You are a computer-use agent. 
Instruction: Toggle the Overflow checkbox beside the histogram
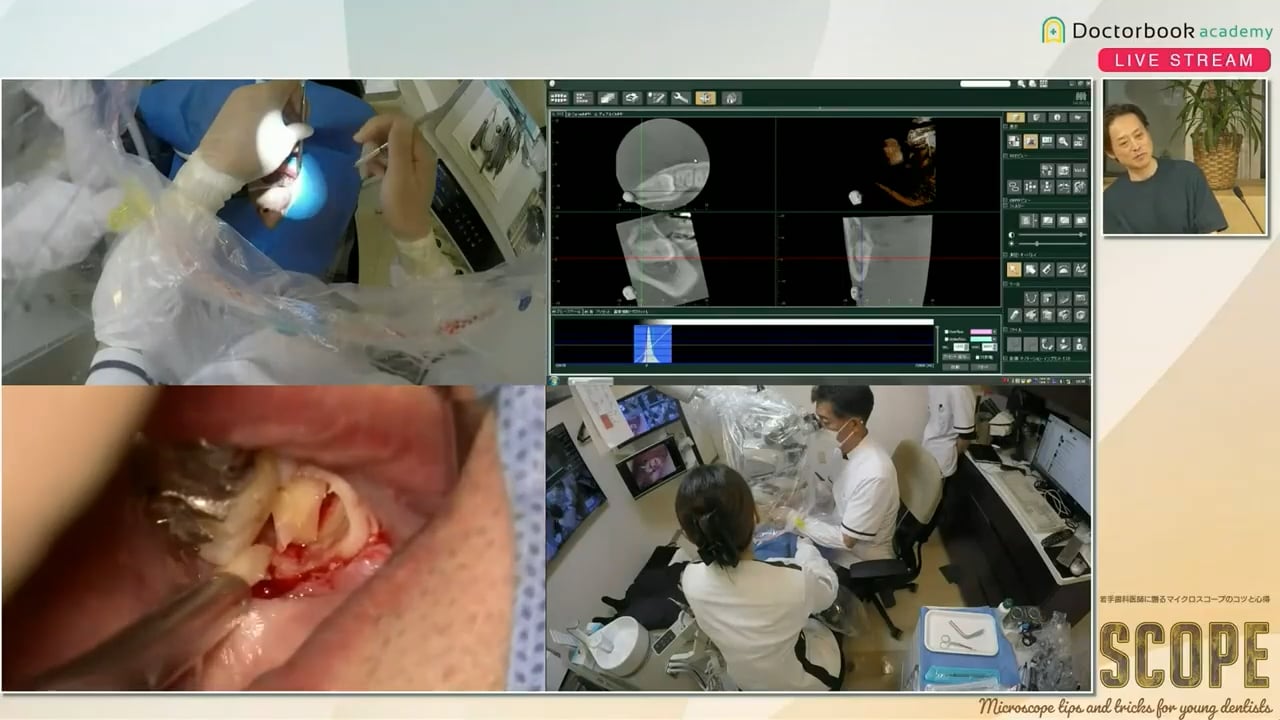click(x=946, y=332)
